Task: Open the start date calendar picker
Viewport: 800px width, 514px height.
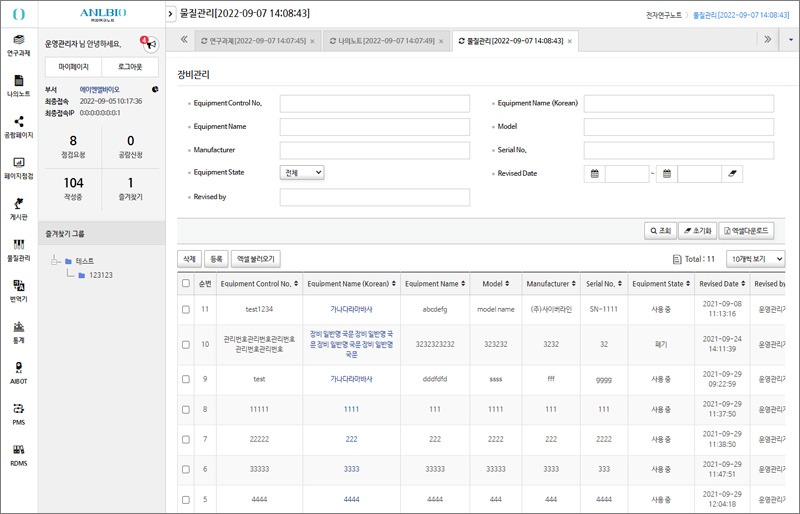Action: tap(594, 174)
